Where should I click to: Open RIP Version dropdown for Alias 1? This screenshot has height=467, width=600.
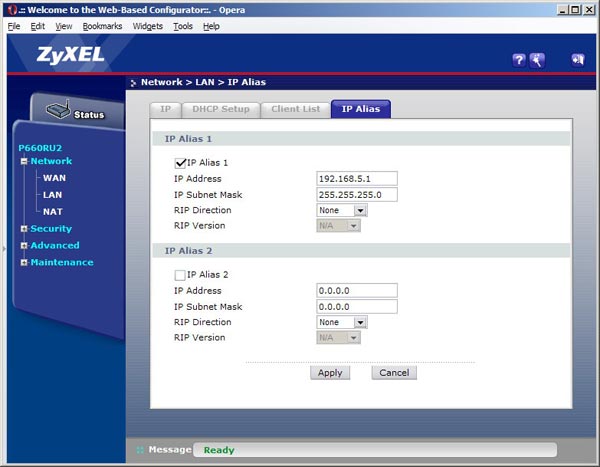(x=338, y=226)
